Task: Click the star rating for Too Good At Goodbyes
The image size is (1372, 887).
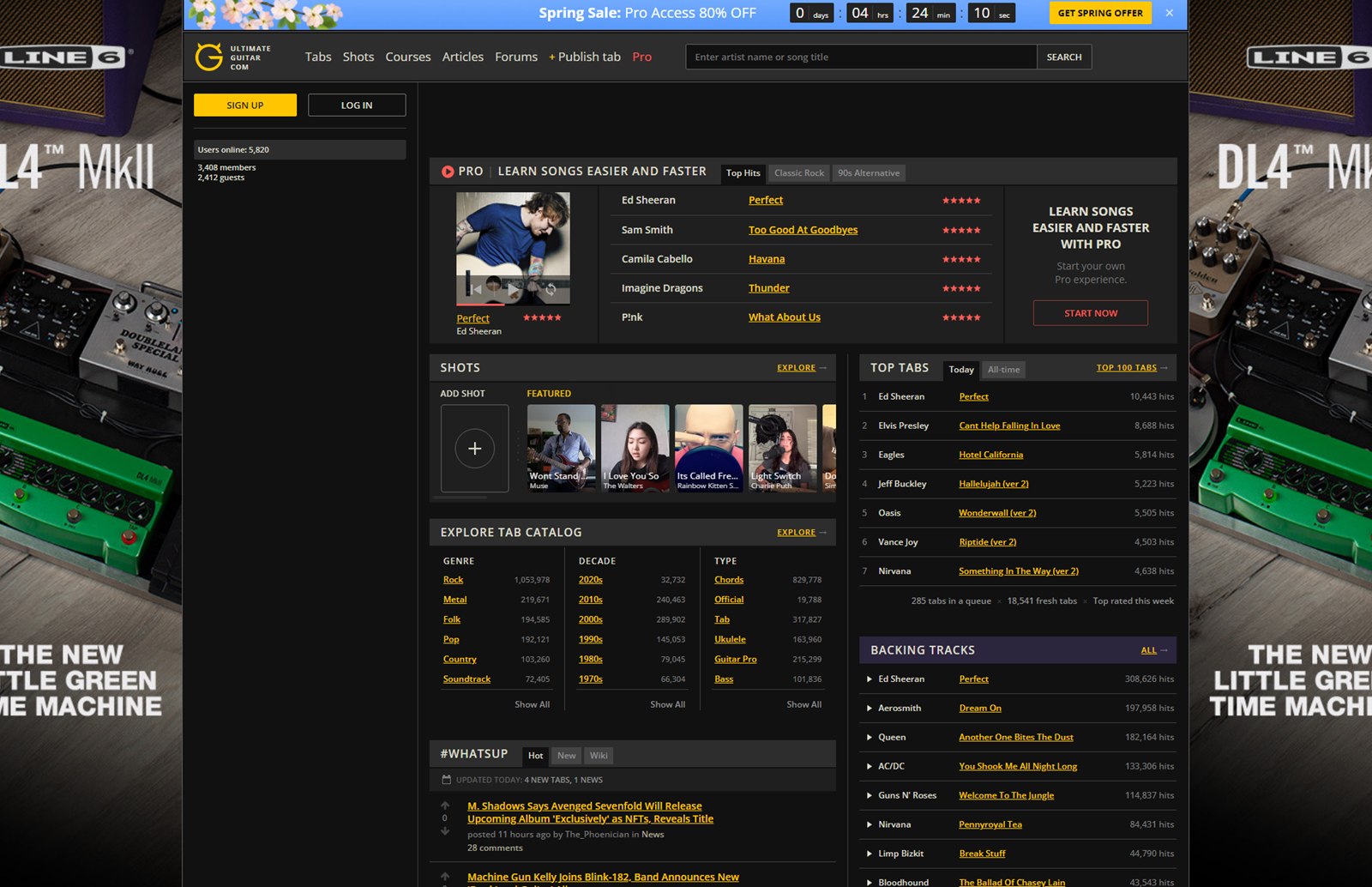Action: pos(961,230)
